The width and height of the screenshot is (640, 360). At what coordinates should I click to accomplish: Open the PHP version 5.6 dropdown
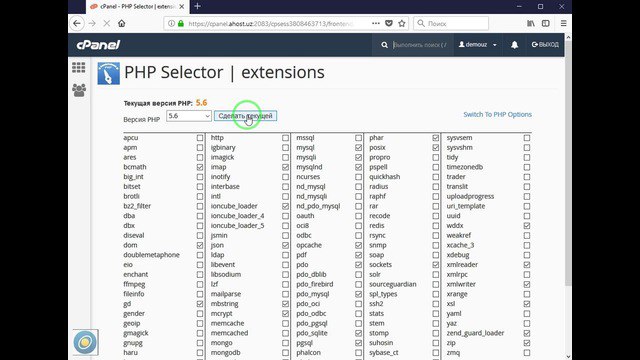[x=189, y=116]
